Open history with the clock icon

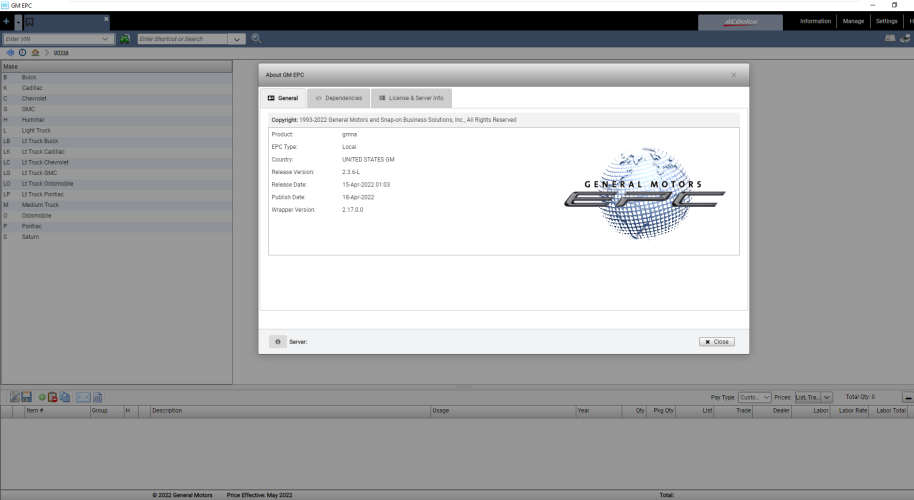(22, 52)
